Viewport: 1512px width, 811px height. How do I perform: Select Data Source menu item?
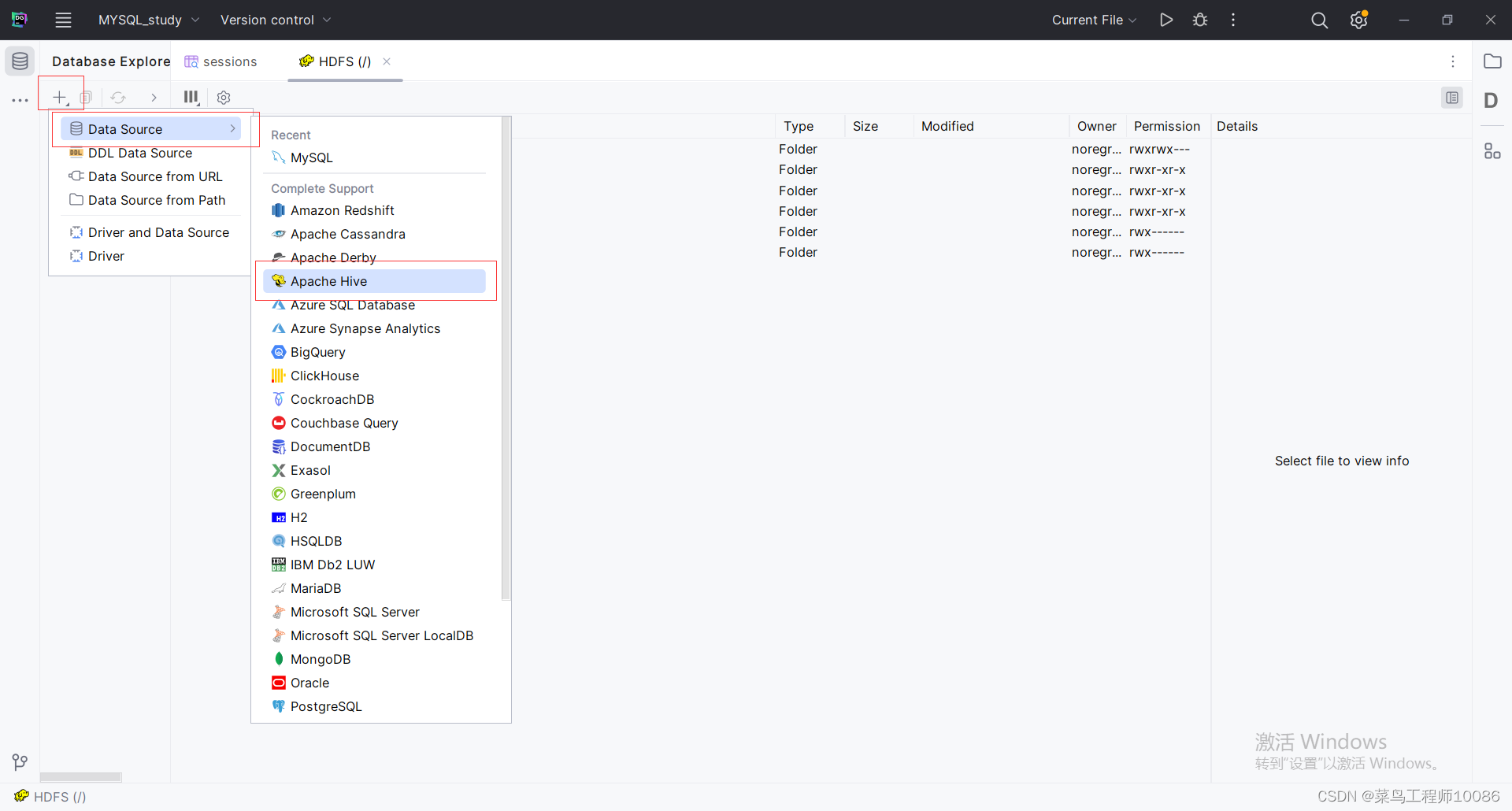(150, 129)
